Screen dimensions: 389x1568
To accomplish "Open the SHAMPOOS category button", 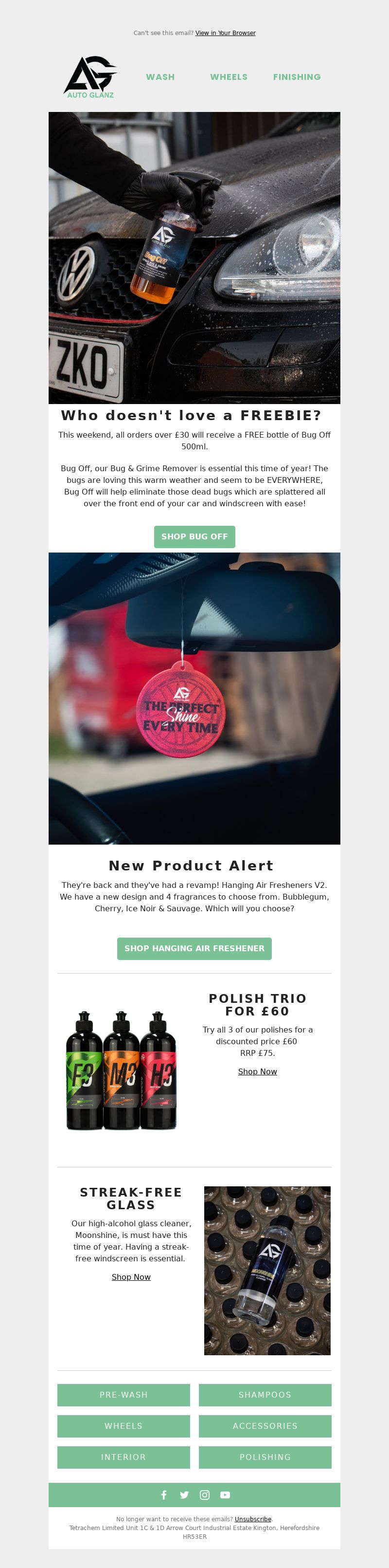I will (x=265, y=1394).
